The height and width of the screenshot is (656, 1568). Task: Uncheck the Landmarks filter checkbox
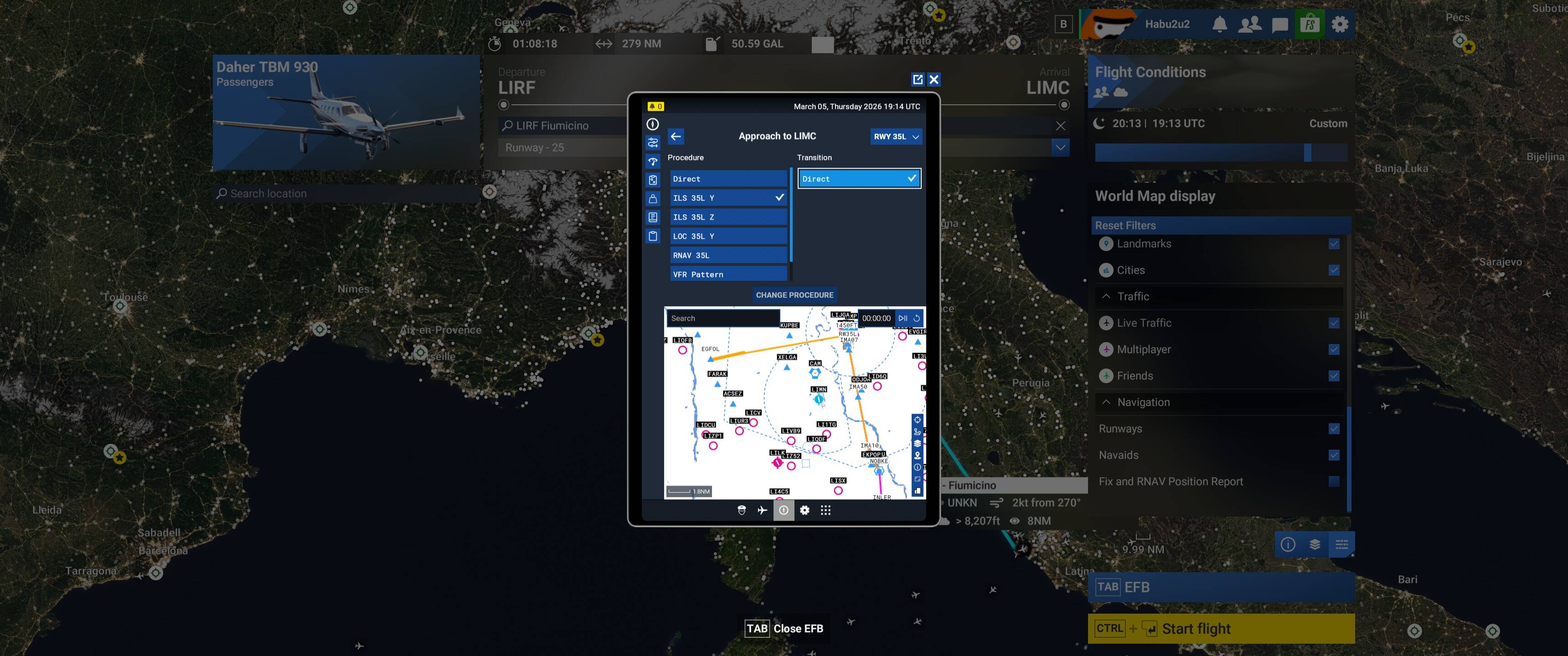point(1334,244)
